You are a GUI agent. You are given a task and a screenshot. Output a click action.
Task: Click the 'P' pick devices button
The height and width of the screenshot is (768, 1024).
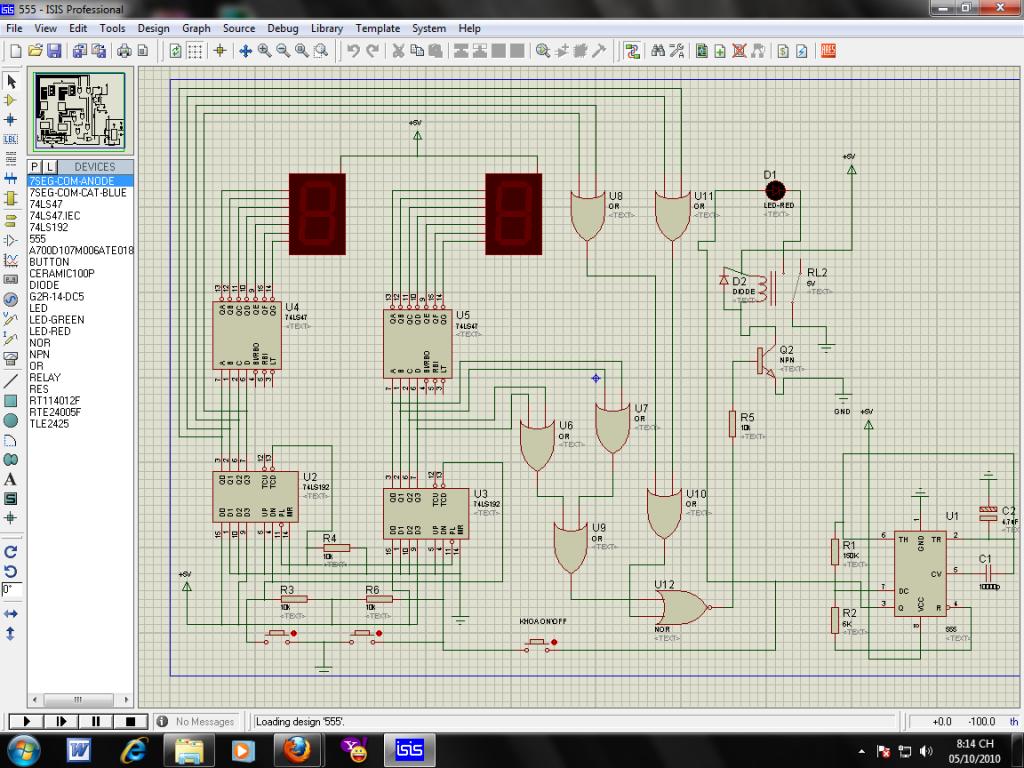(x=35, y=167)
